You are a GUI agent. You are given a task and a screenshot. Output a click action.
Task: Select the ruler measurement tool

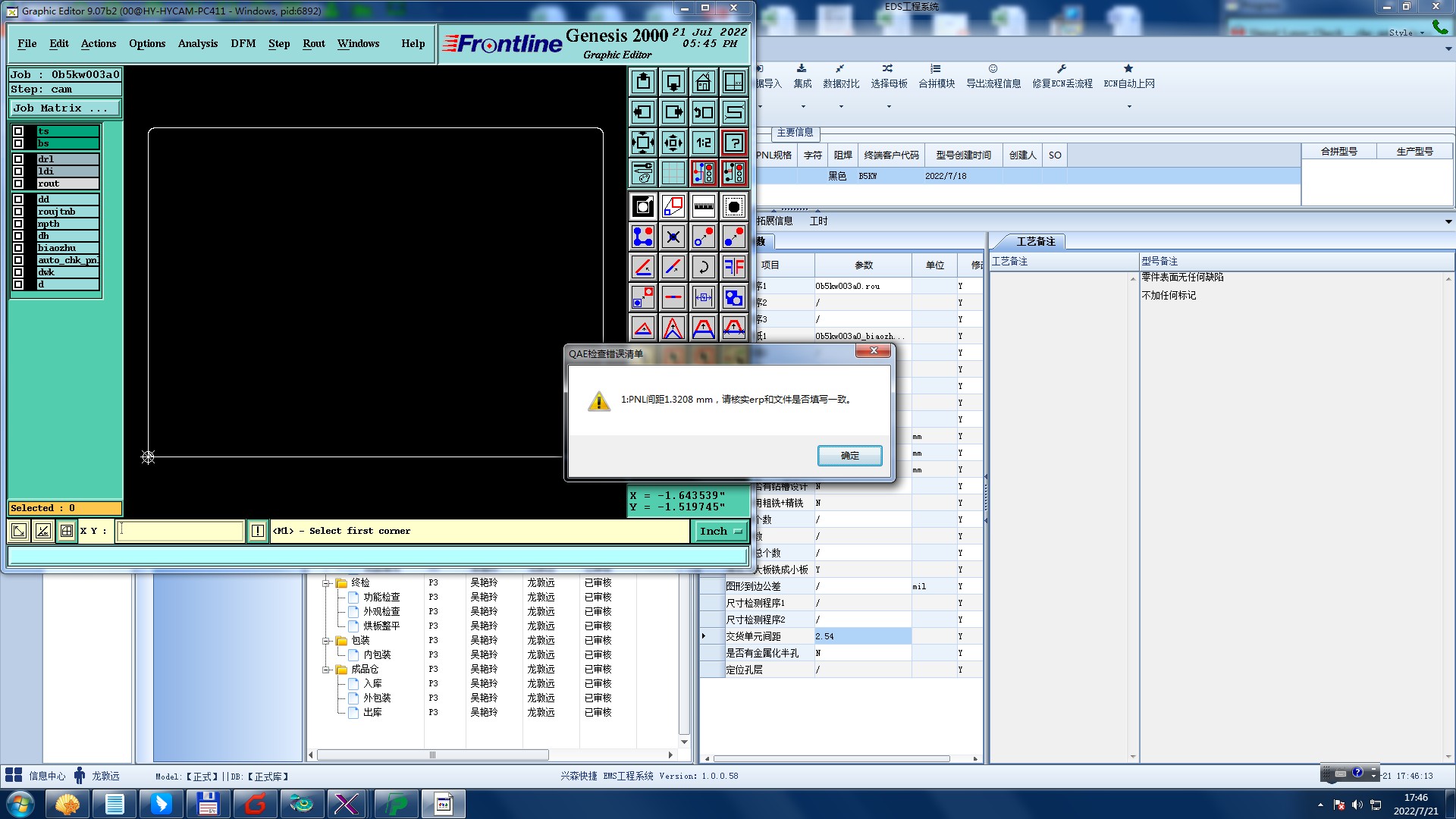pos(703,206)
